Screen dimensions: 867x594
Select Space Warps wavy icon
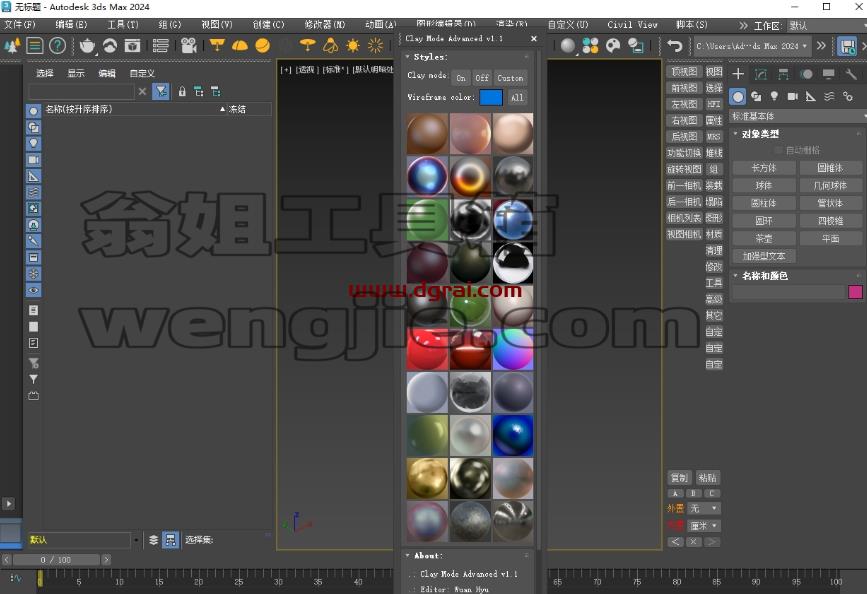point(829,97)
